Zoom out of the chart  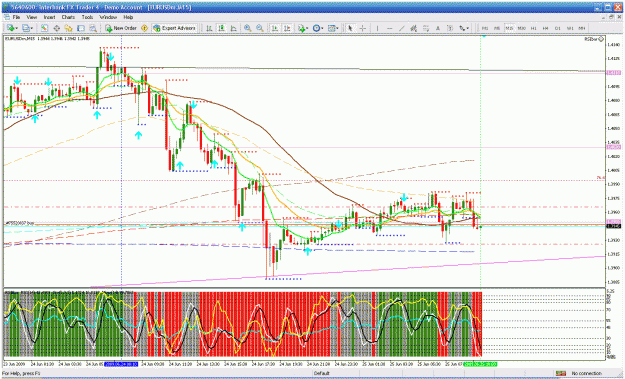(260, 28)
